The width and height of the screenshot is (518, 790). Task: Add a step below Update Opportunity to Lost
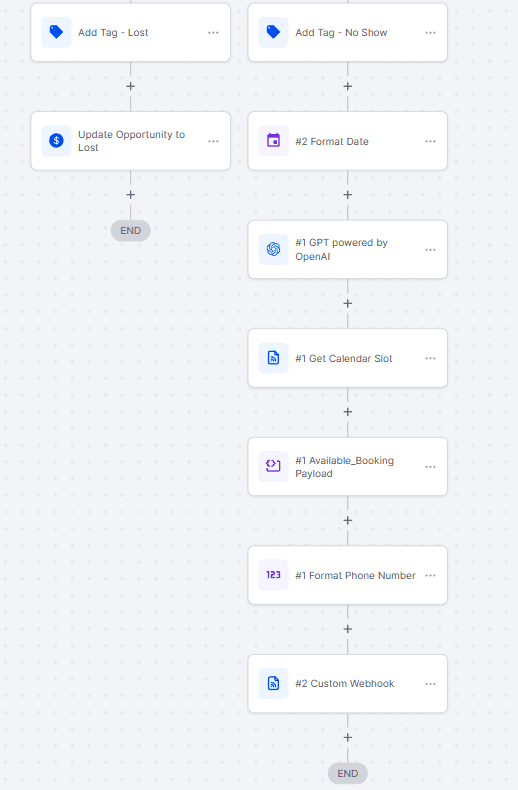131,194
